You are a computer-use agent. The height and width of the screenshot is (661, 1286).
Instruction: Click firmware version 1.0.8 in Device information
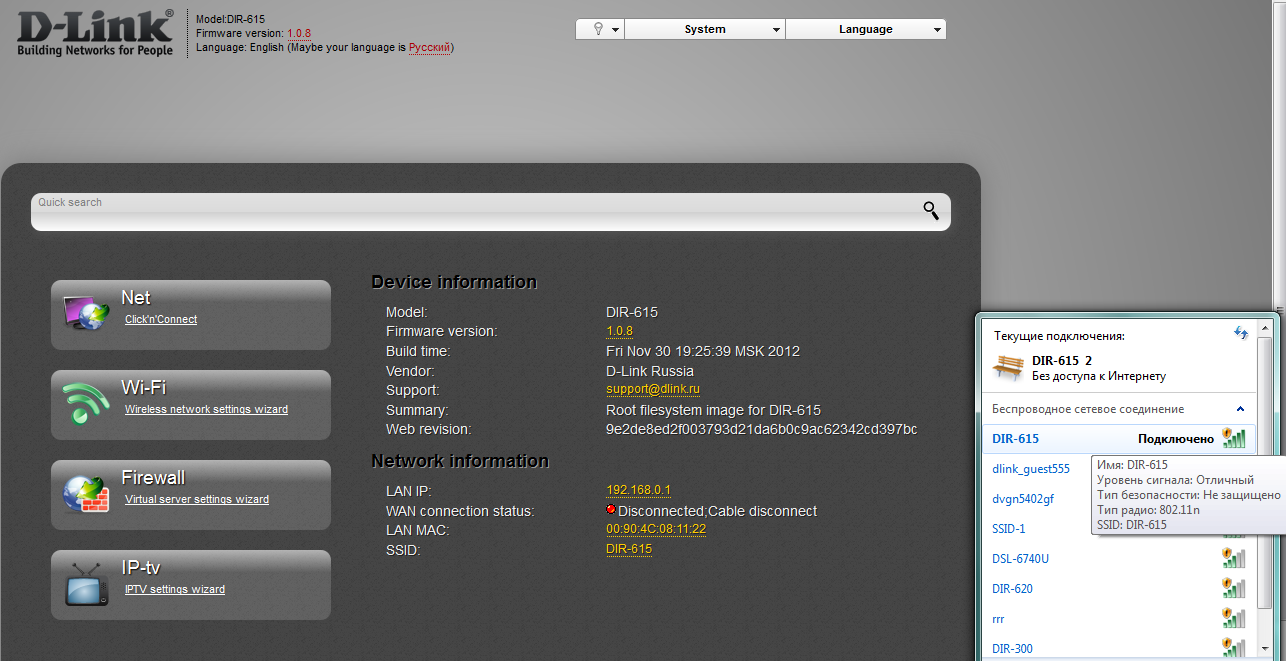point(619,331)
